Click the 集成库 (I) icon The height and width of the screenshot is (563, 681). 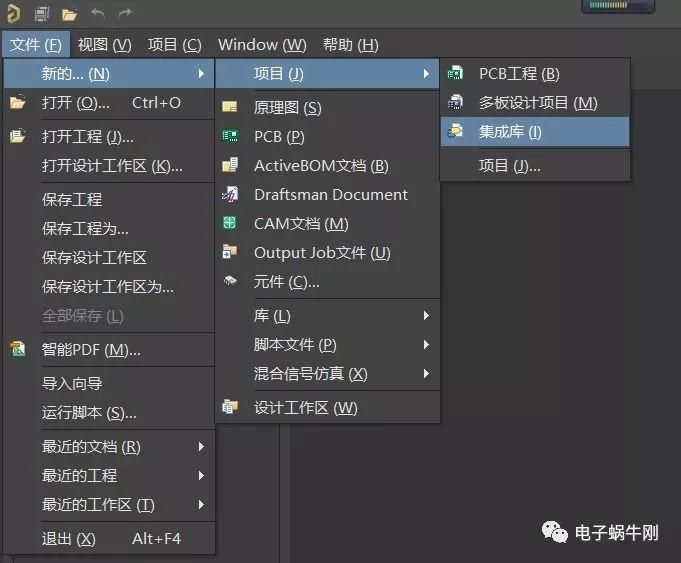tap(455, 131)
